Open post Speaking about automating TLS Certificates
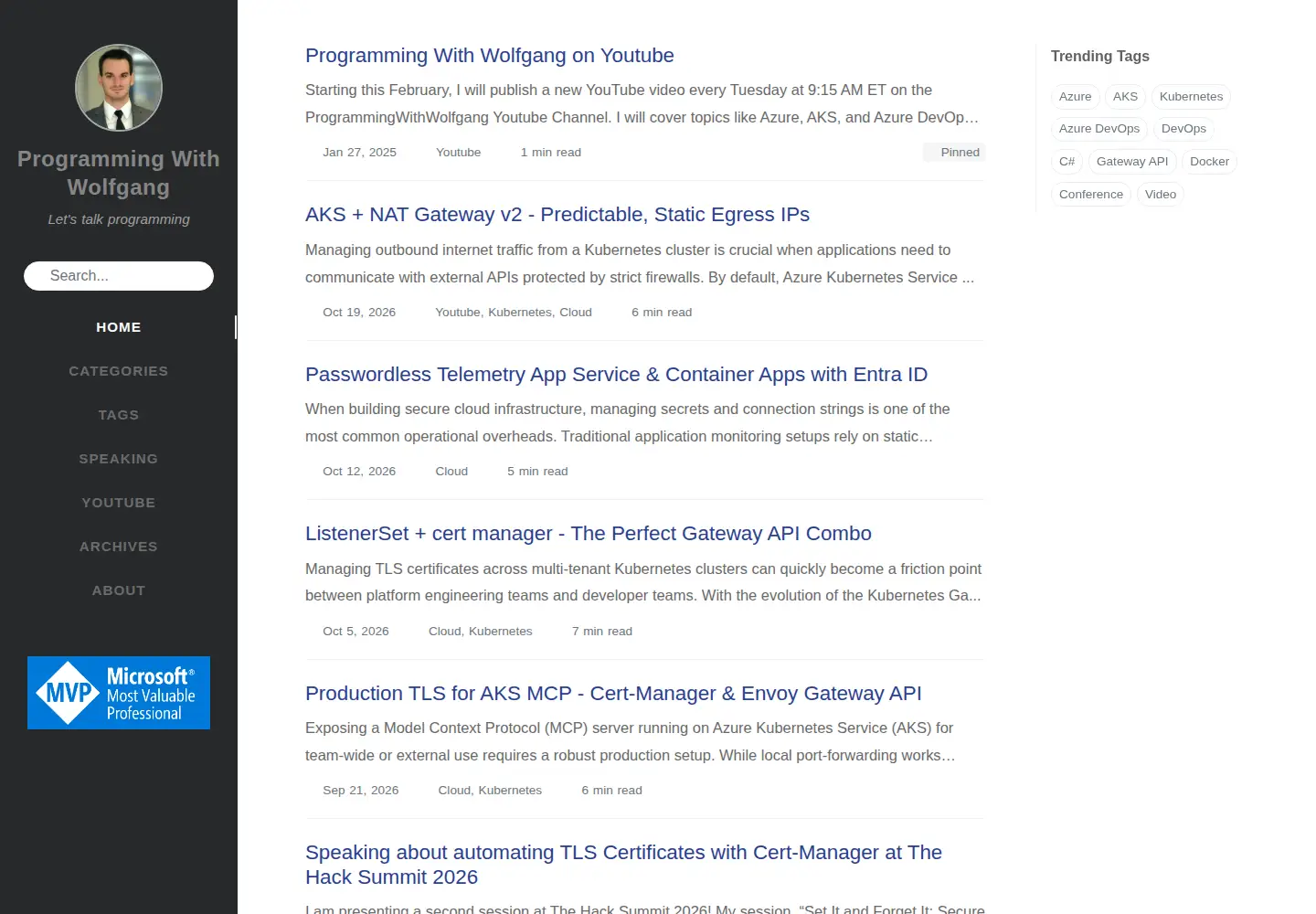1316x914 pixels. click(x=623, y=865)
